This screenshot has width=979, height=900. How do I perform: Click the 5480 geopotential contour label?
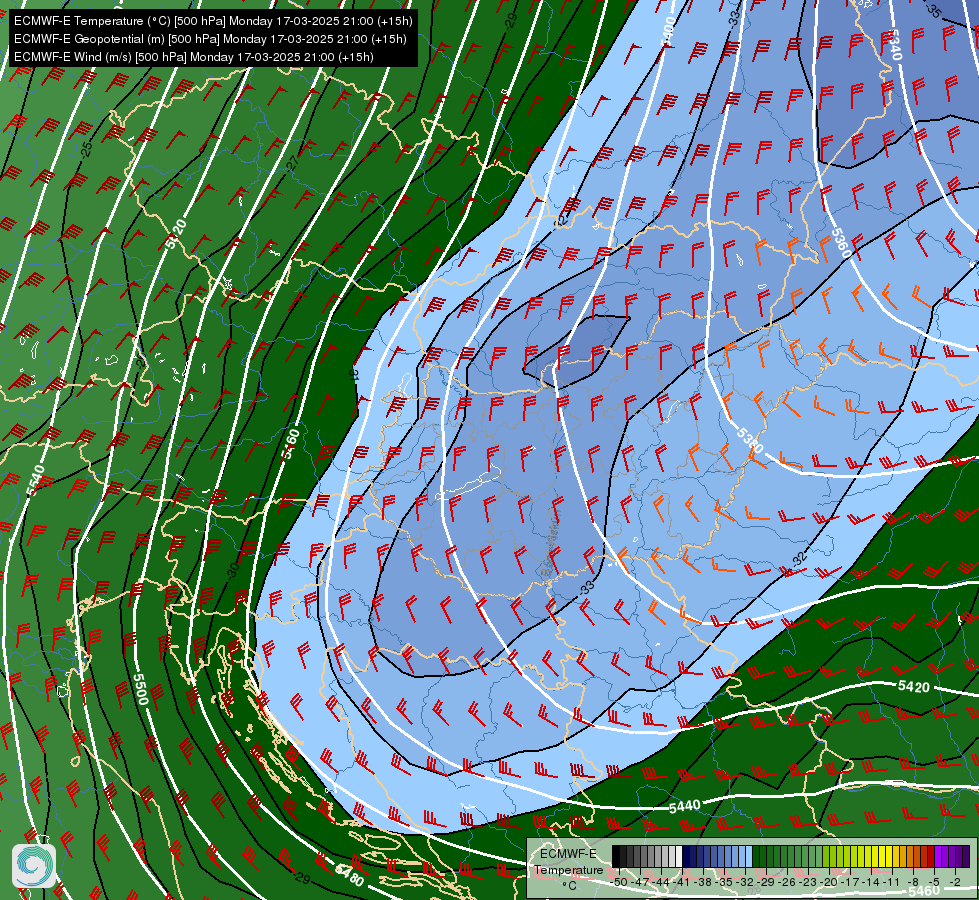350,876
